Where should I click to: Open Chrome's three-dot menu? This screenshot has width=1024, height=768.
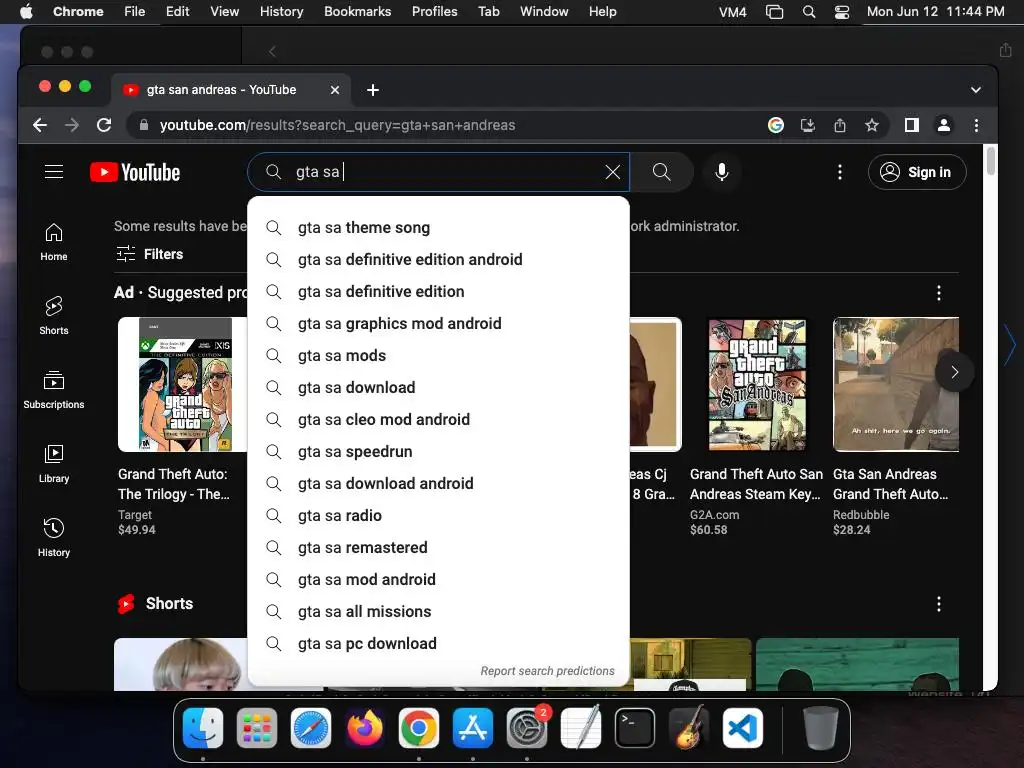pyautogui.click(x=976, y=125)
